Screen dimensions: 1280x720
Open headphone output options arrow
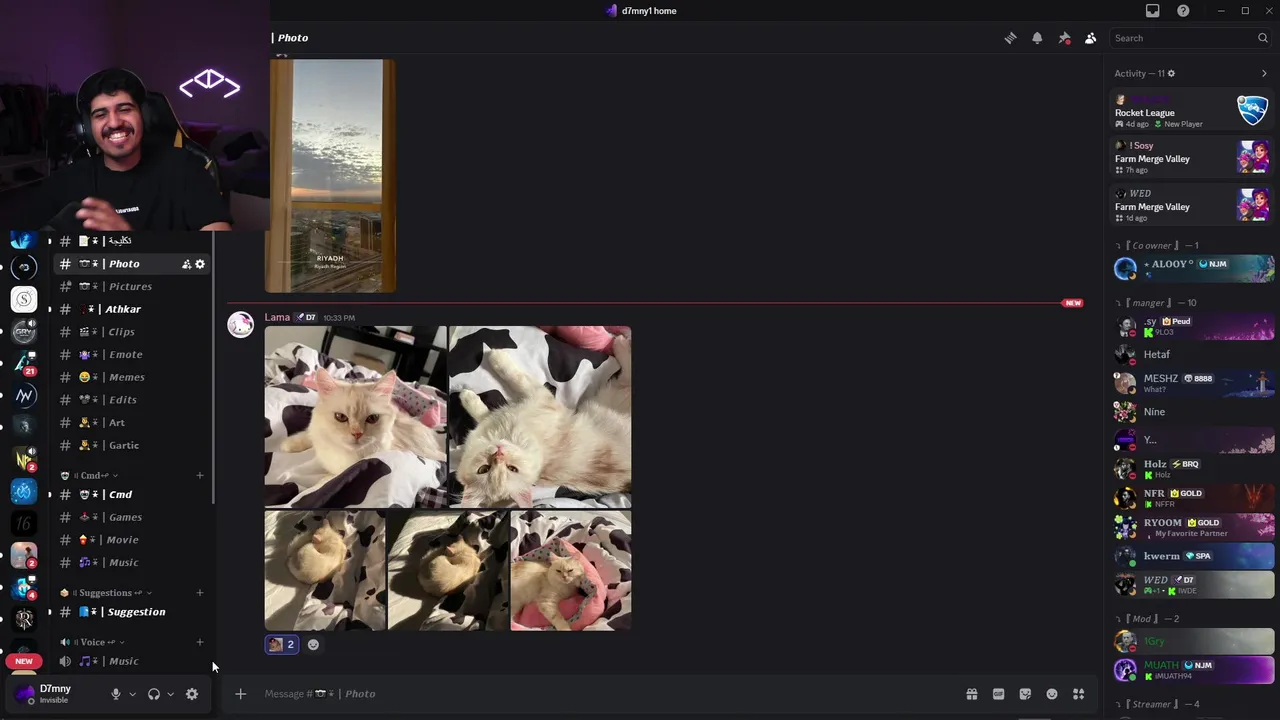(170, 694)
